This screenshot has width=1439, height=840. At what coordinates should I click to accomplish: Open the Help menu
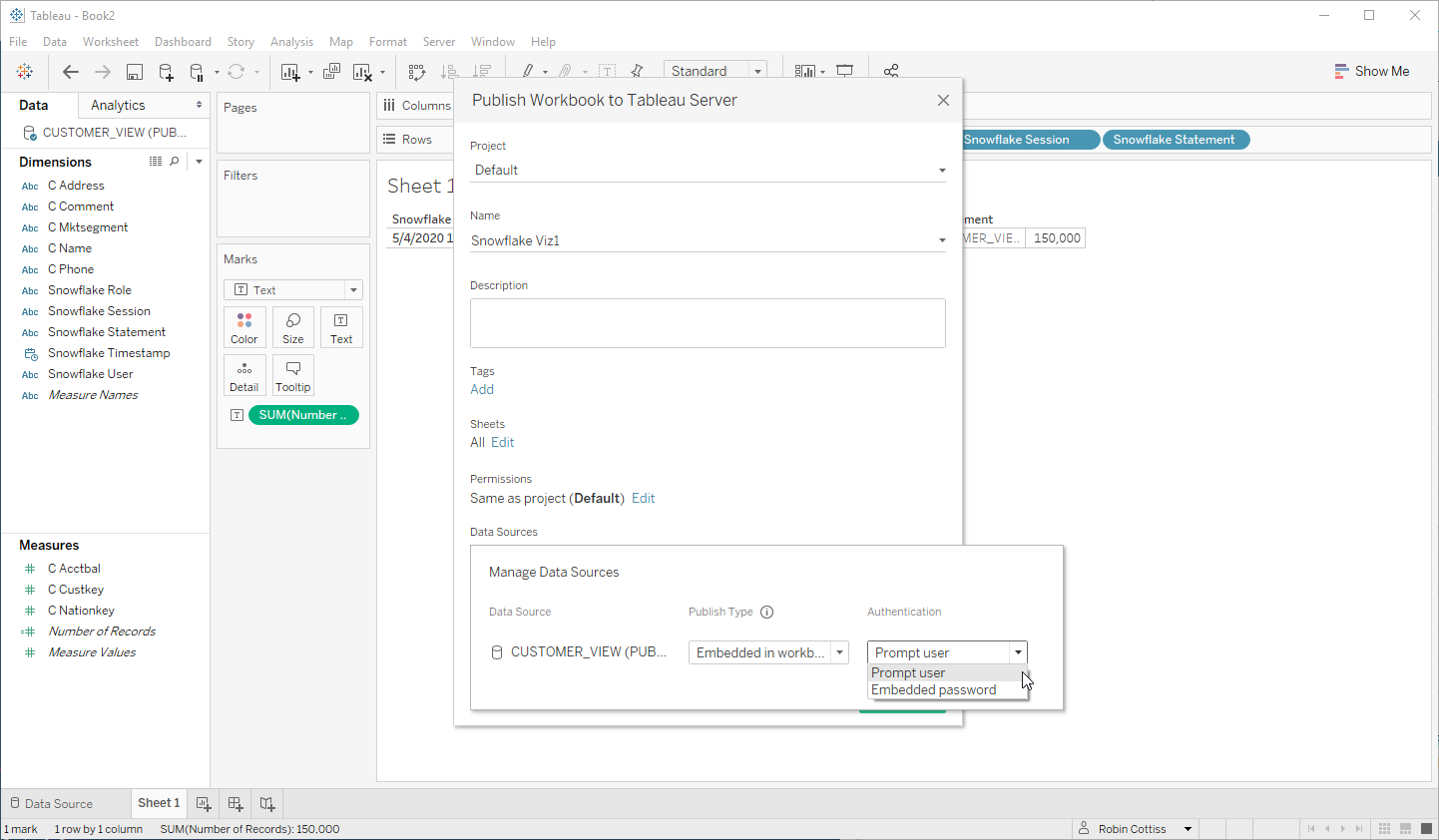[x=543, y=42]
